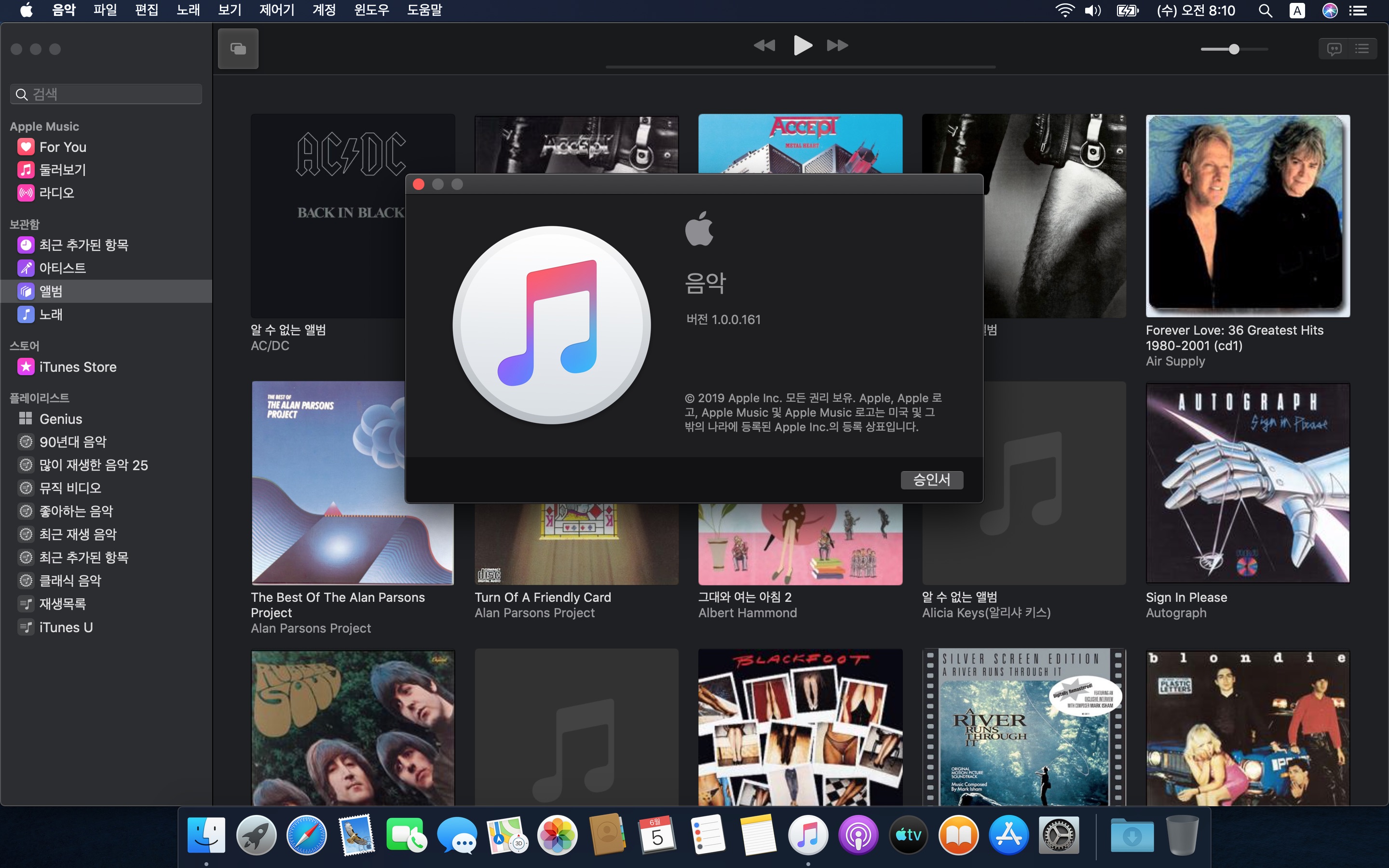Open the Autograph Sign In Please album
Image resolution: width=1389 pixels, height=868 pixels.
coord(1248,483)
